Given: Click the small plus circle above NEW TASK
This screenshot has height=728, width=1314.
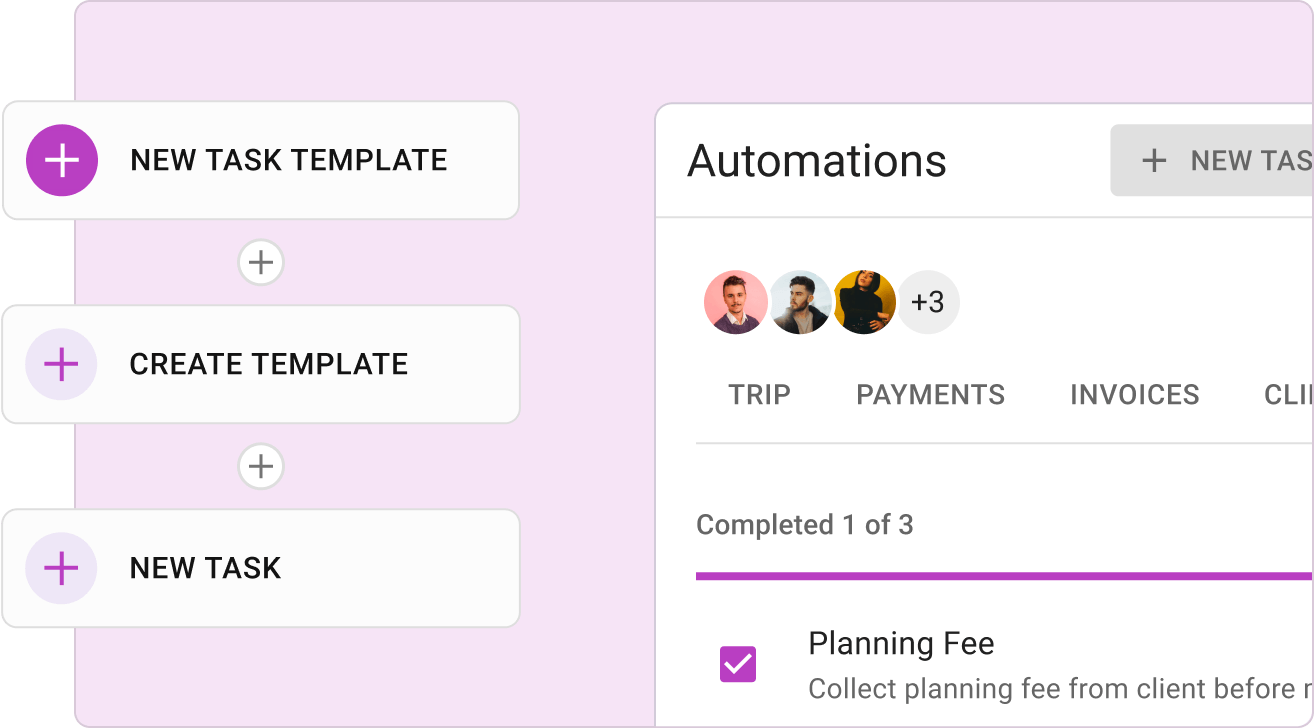Looking at the screenshot, I should (260, 466).
